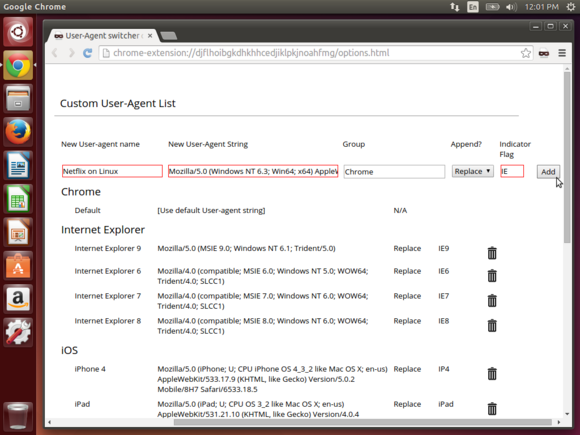Viewport: 580px width, 435px height.
Task: Focus the Indicator Flag input field
Action: tap(512, 171)
